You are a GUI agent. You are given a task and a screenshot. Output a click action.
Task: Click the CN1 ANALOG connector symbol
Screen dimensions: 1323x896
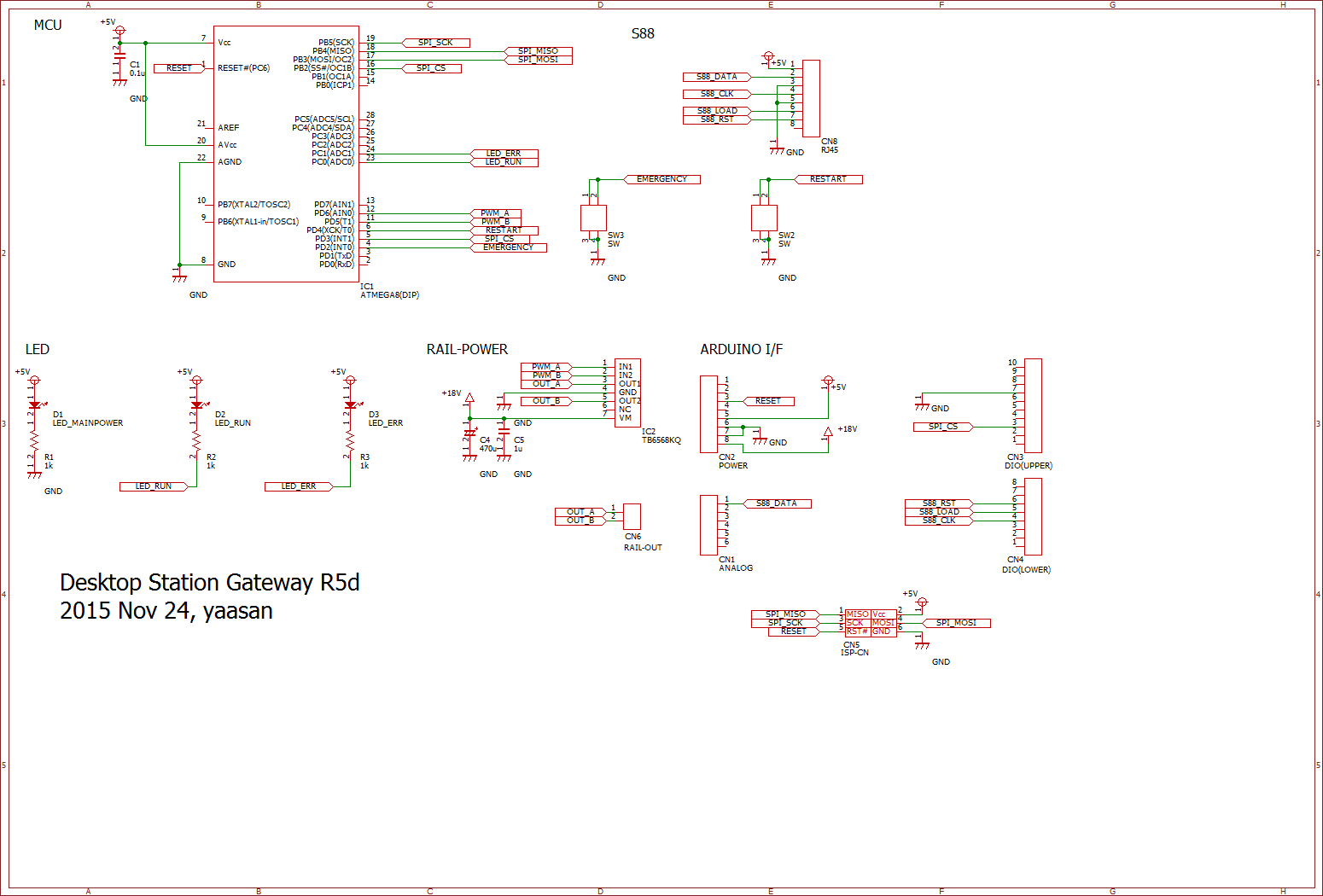[708, 525]
